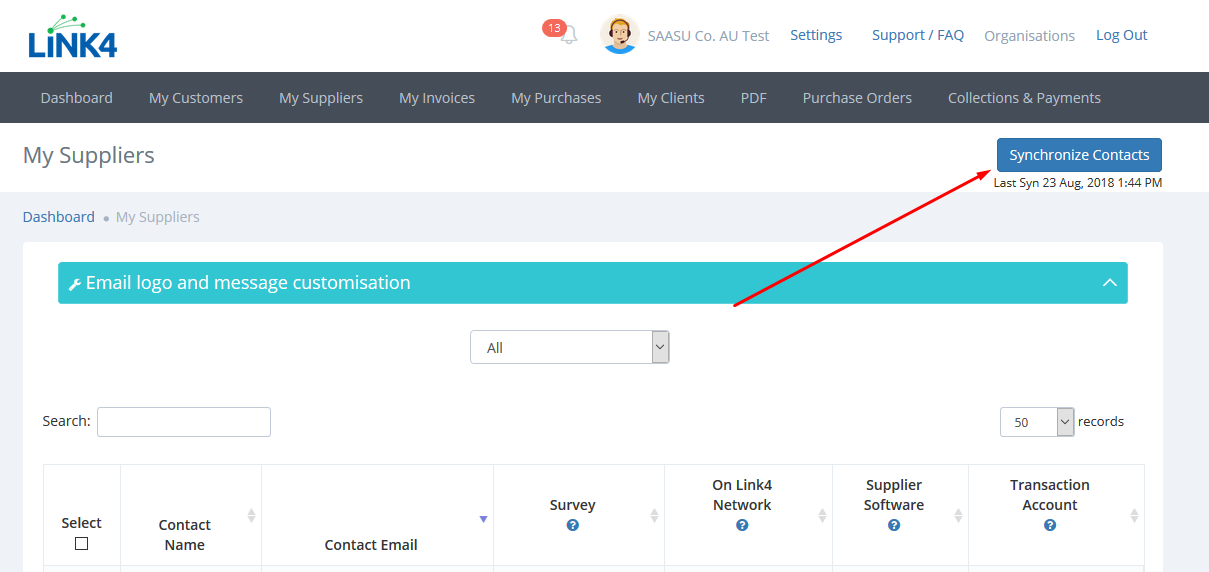Go to My Customers in navigation
Screen dimensions: 1209x572
point(196,98)
